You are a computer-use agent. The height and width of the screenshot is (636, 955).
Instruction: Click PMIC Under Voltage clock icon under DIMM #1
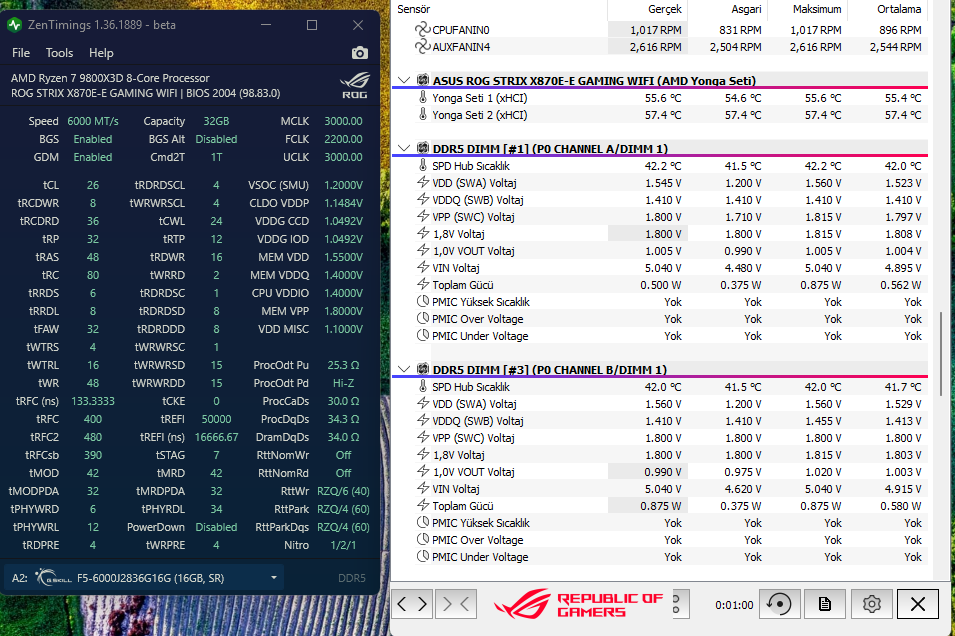(423, 335)
